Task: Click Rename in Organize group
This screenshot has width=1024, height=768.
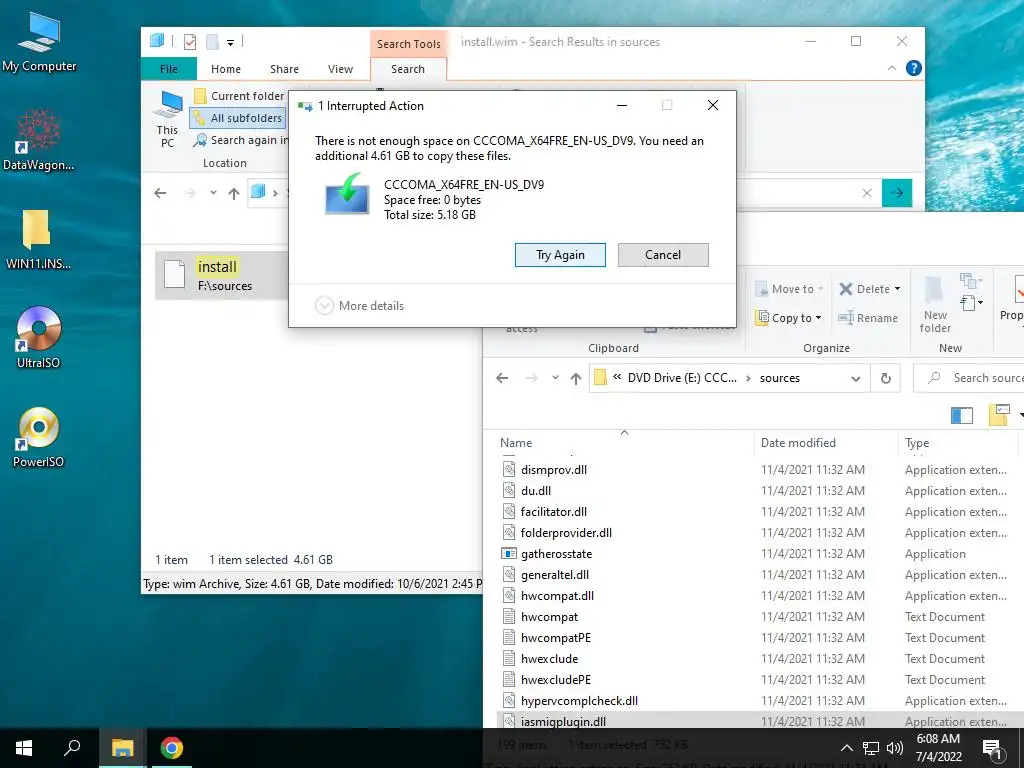Action: (867, 318)
